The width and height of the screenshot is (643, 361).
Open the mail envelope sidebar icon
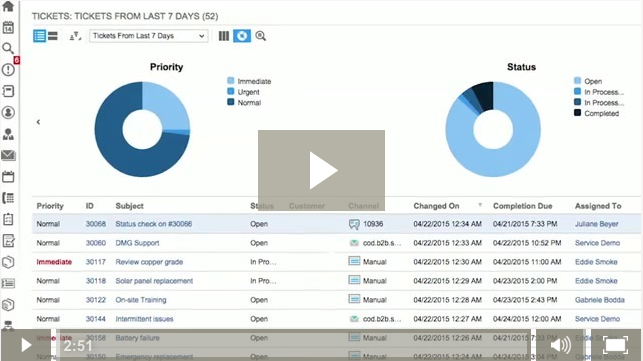pyautogui.click(x=8, y=155)
